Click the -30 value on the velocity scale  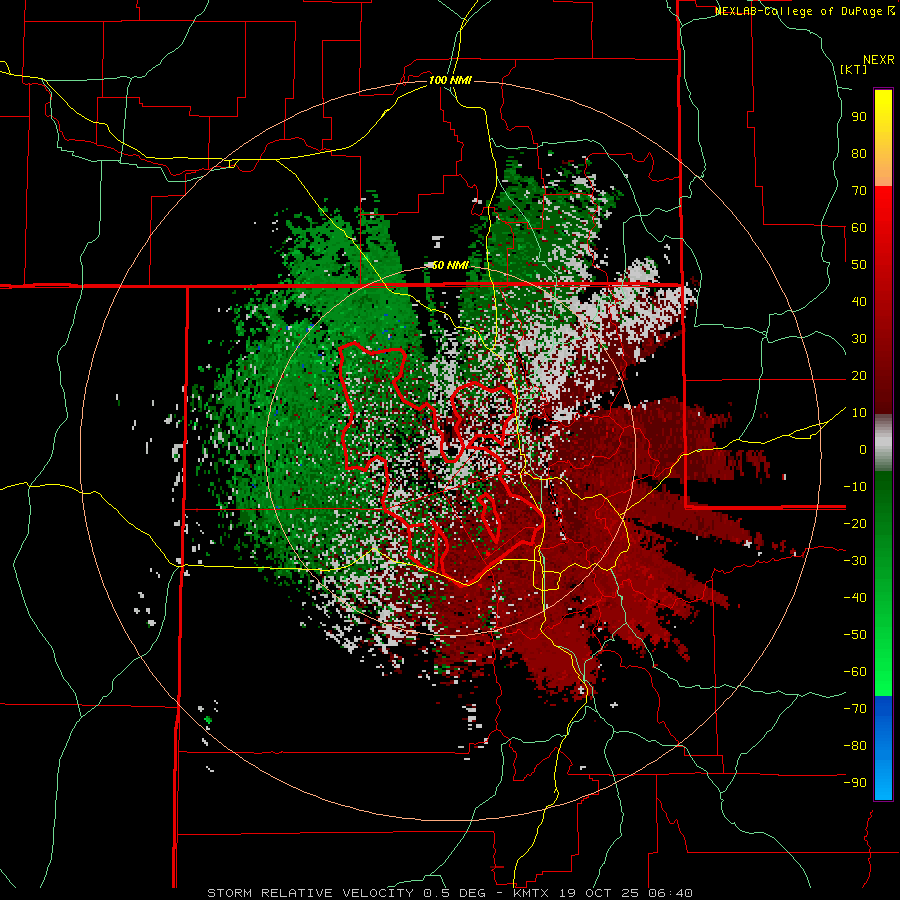[x=855, y=561]
